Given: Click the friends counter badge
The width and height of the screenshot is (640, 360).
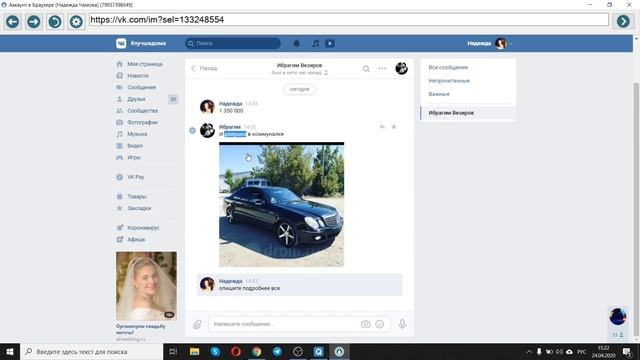Looking at the screenshot, I should tap(173, 99).
